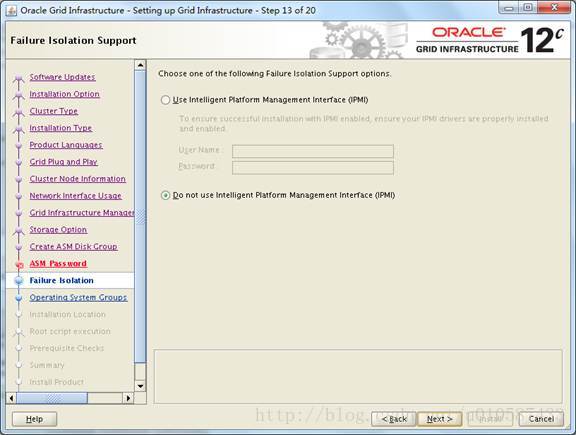Click the Installation Type step marker
This screenshot has height=435, width=576.
pos(19,129)
